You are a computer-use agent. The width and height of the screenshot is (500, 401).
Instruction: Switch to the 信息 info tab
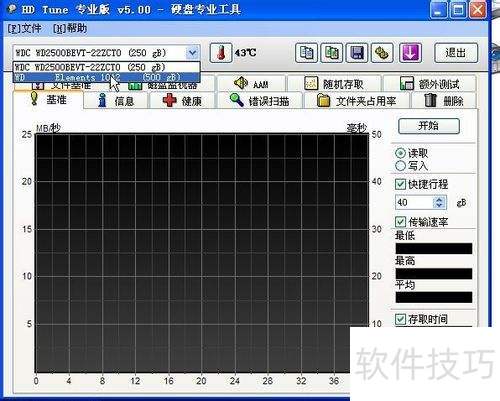point(115,101)
